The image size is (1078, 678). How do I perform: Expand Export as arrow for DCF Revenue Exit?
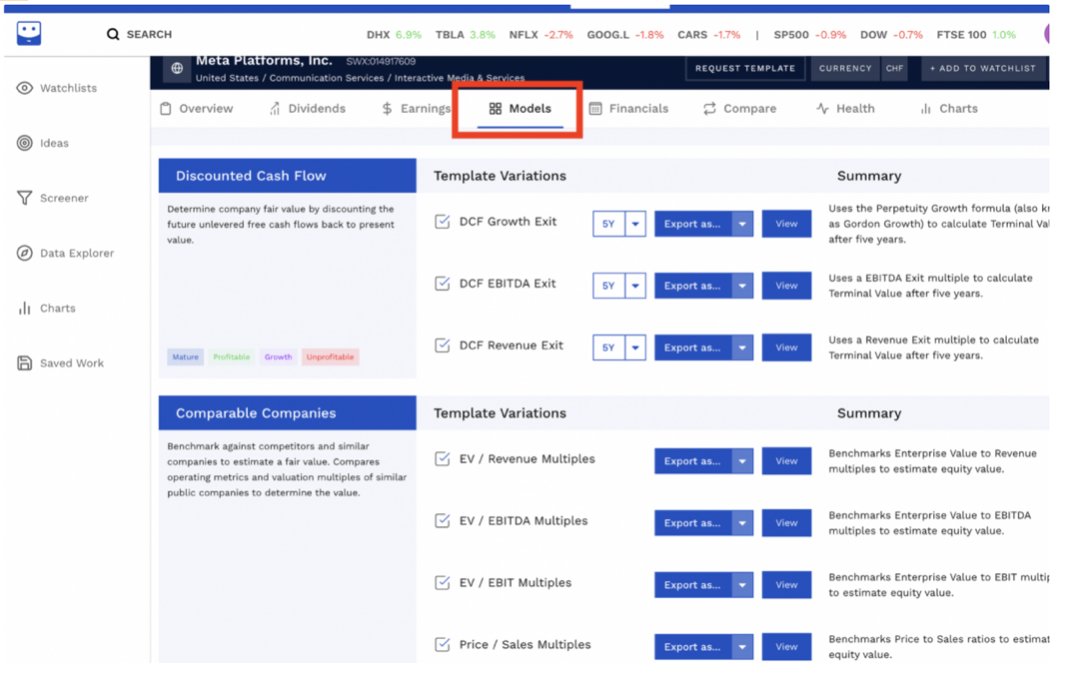click(x=742, y=347)
